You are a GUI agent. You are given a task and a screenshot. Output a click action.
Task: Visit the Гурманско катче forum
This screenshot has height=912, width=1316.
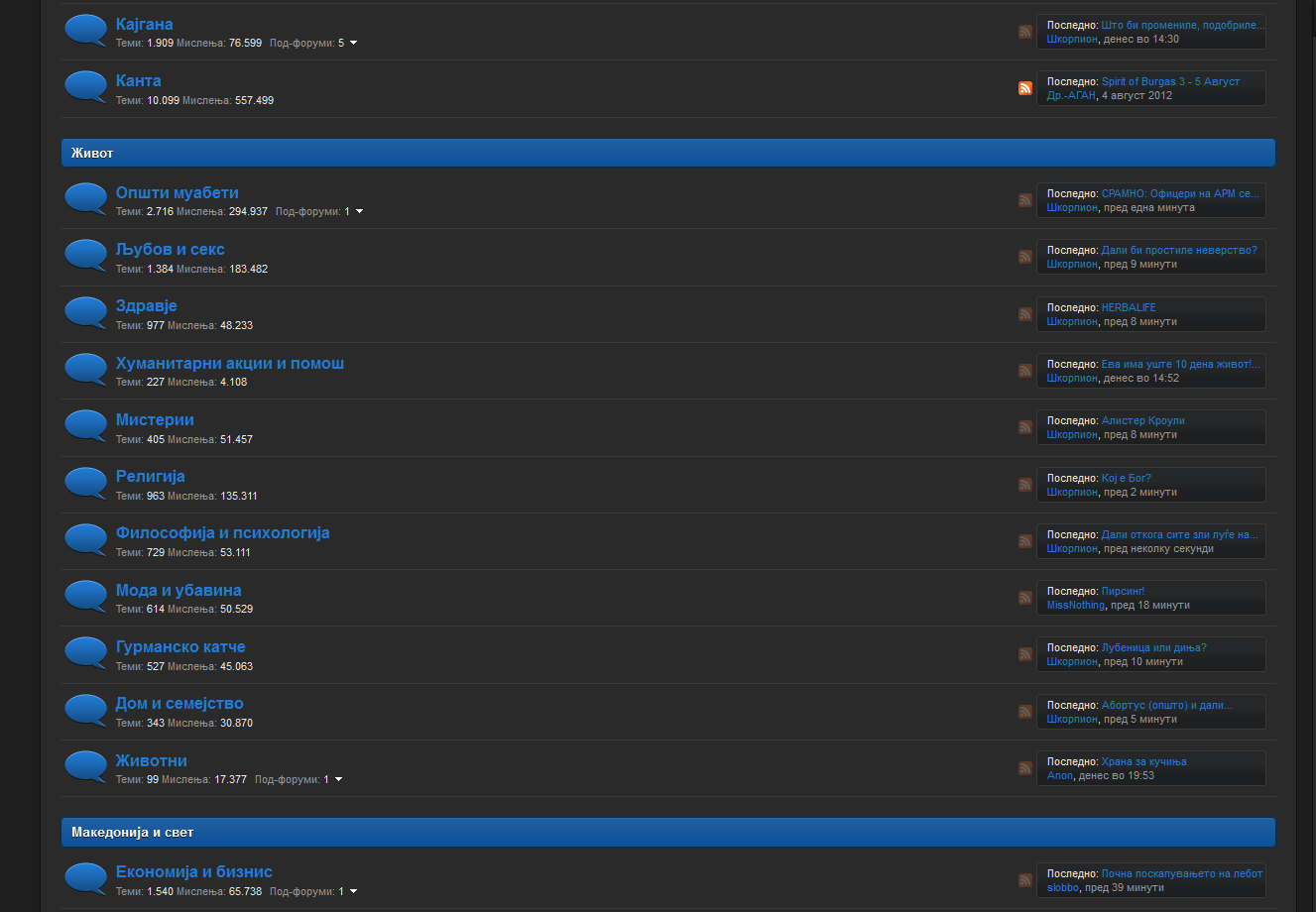click(x=180, y=646)
